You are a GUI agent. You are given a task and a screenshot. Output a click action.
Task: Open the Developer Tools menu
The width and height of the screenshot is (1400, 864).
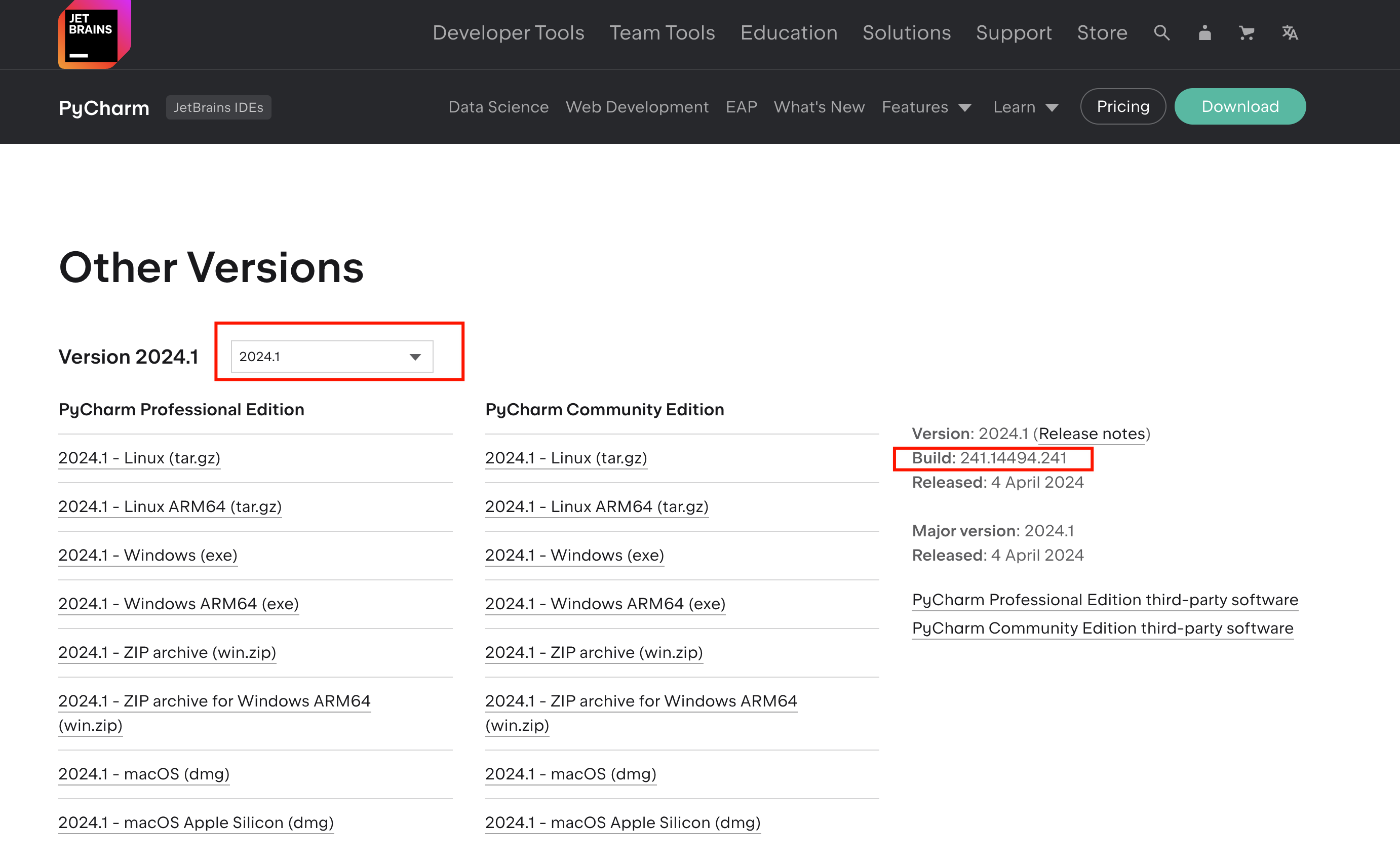[509, 32]
